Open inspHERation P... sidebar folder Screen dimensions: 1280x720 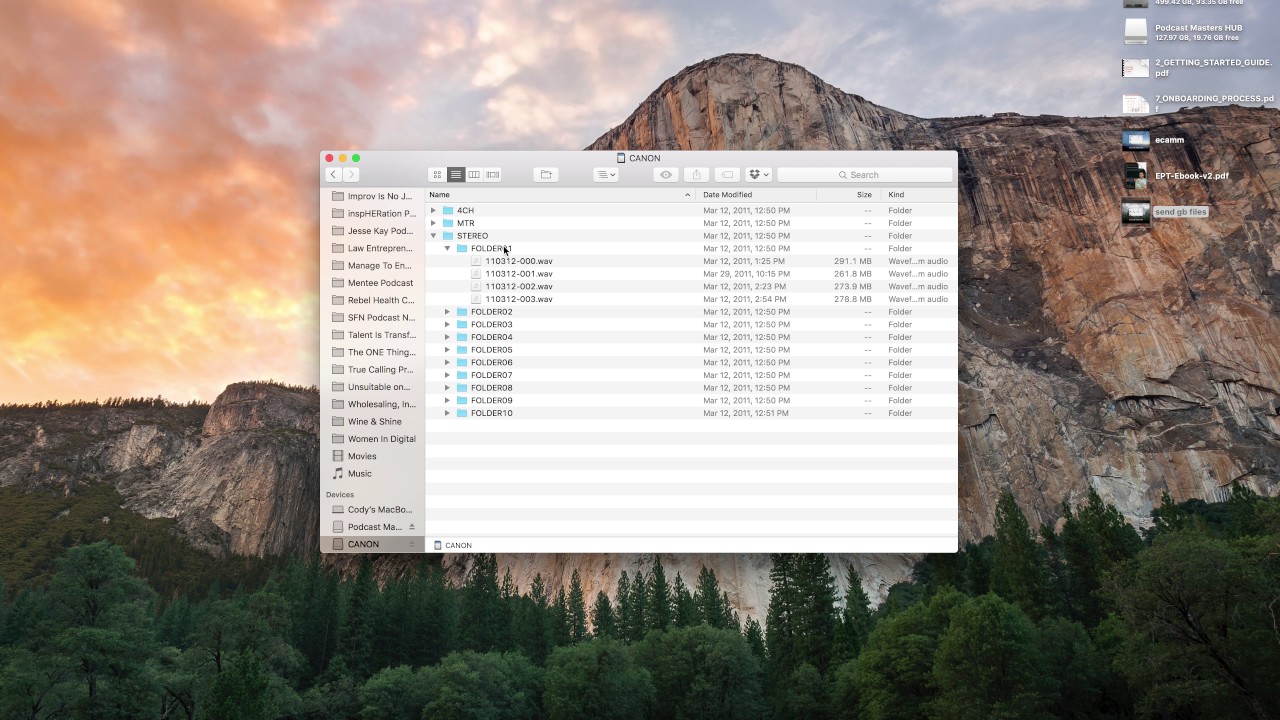click(372, 213)
